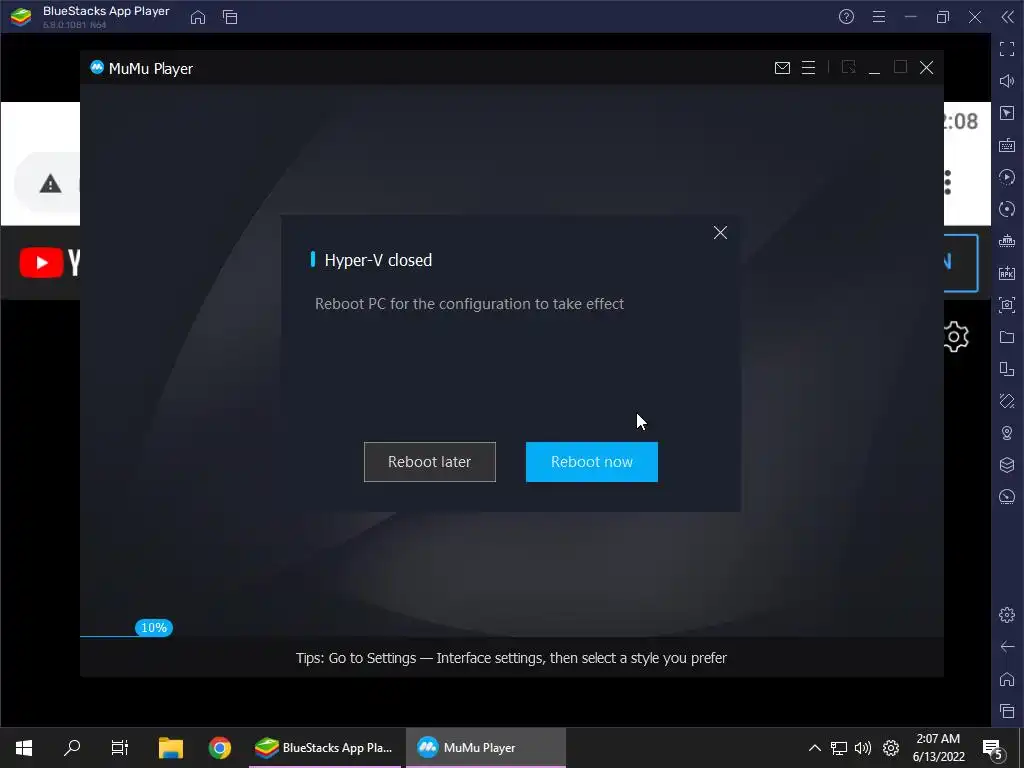Dismiss the Hyper-V closed dialog
The height and width of the screenshot is (768, 1024).
coord(720,232)
